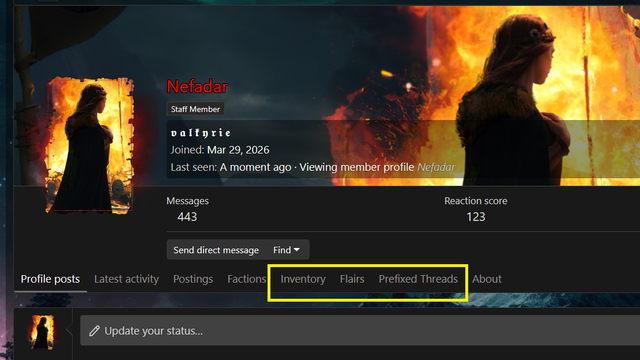Open the Profile posts tab
This screenshot has height=360, width=640.
(50, 279)
